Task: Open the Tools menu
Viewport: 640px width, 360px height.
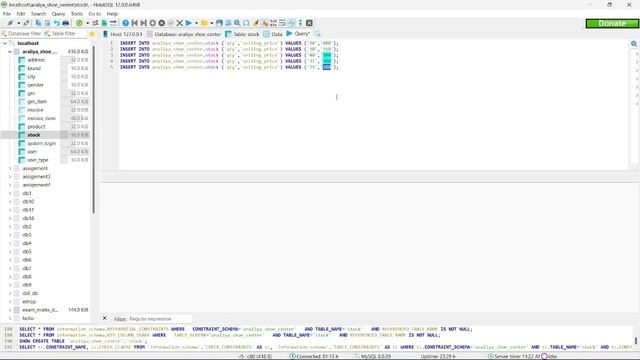Action: point(77,14)
